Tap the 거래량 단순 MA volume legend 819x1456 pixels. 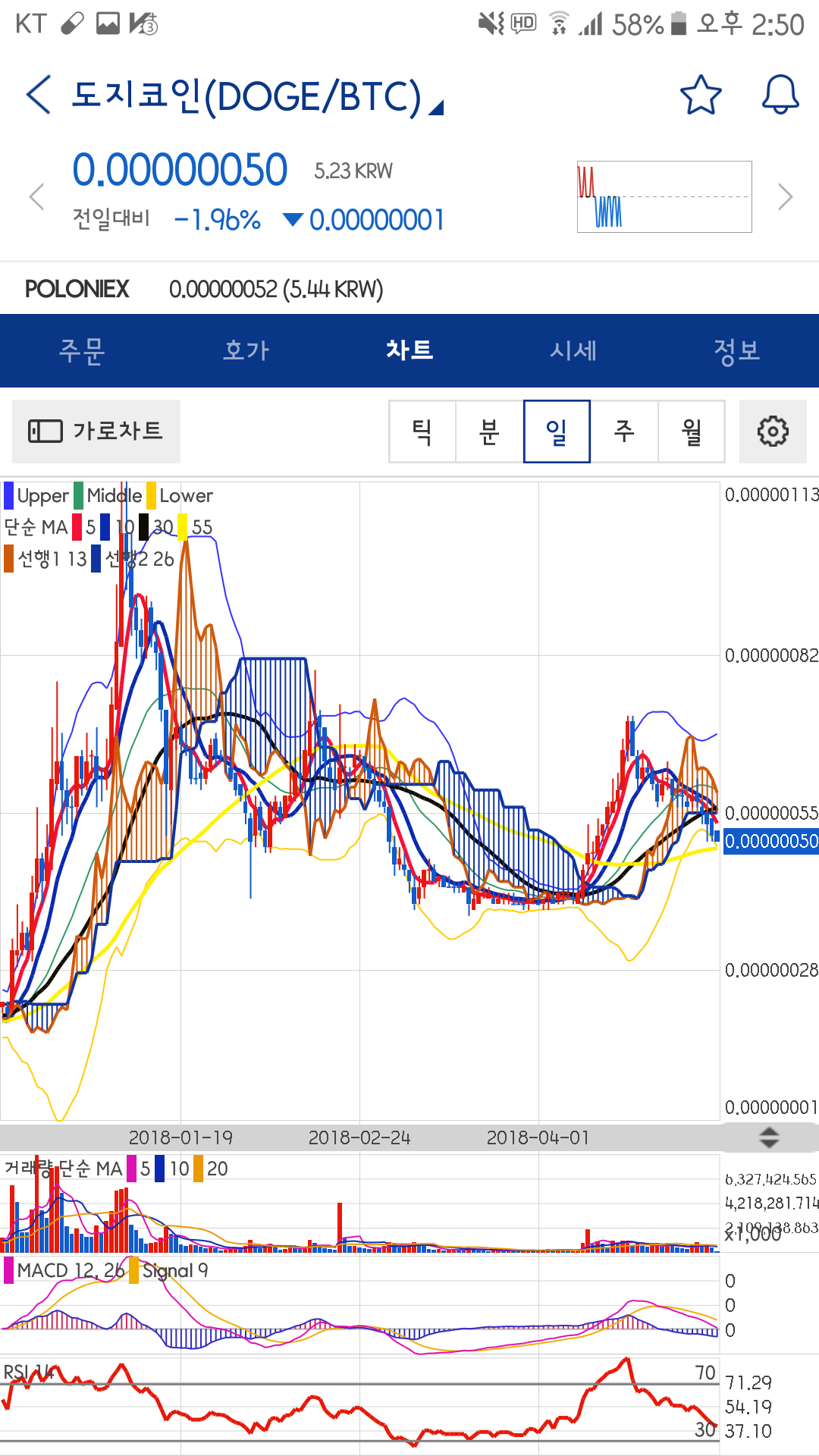(64, 1169)
